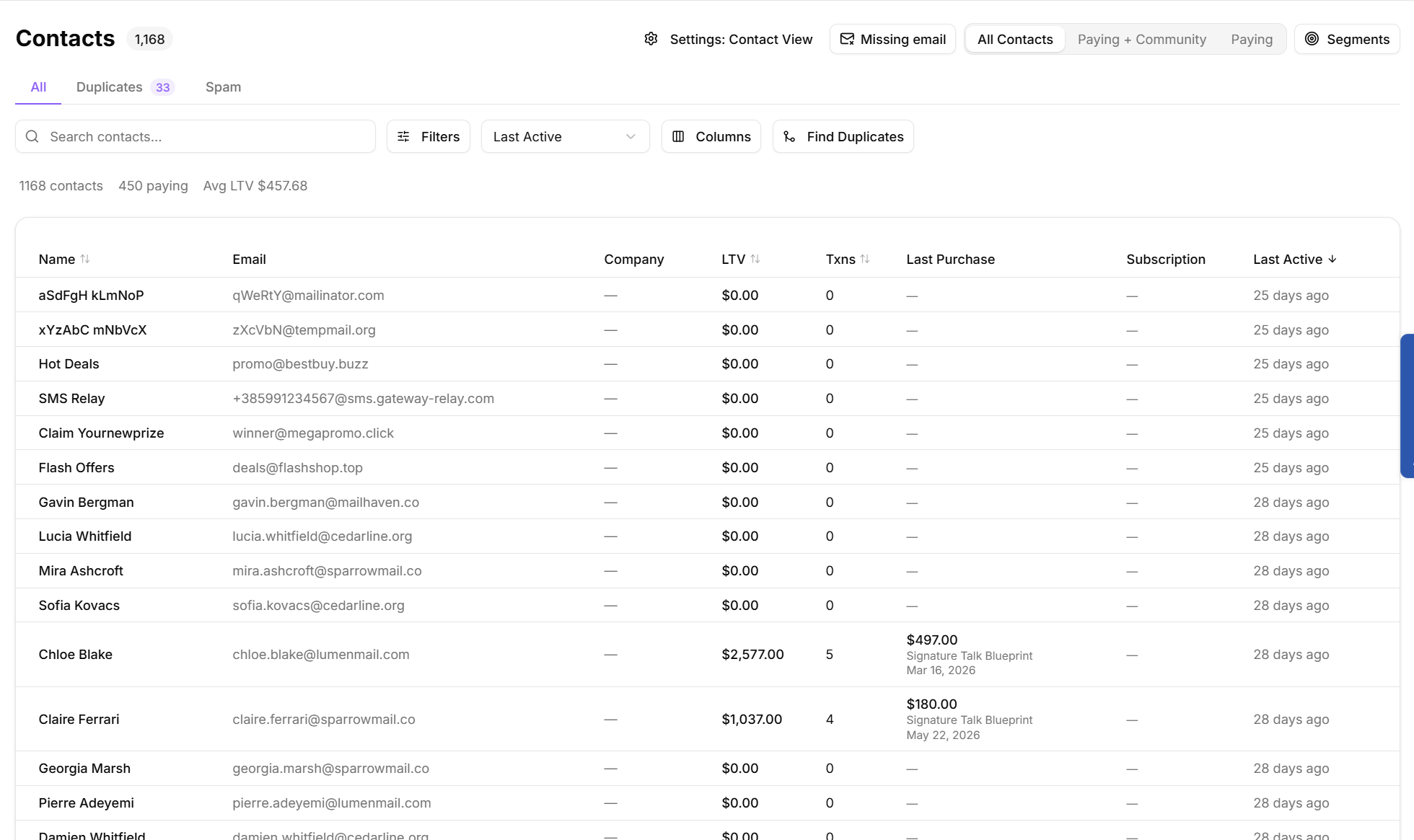Open contact Claim Yournewprize
This screenshot has height=840, width=1414.
(101, 433)
